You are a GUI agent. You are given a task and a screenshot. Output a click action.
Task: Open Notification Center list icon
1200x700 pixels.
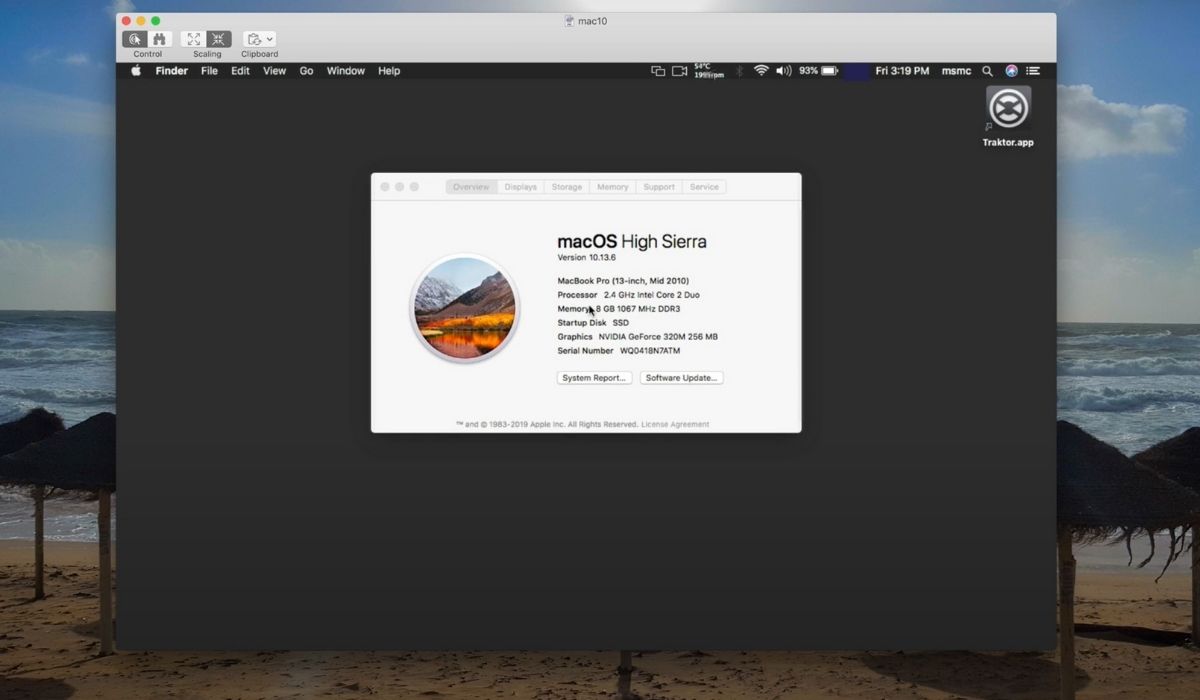(x=1033, y=71)
